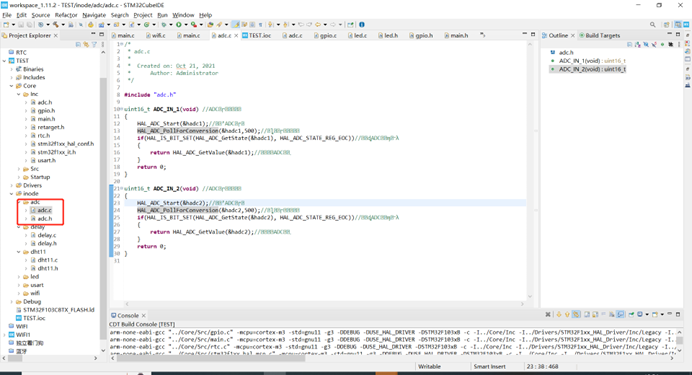
Task: Show hidden editor tabs overflow chevron
Action: 482,35
